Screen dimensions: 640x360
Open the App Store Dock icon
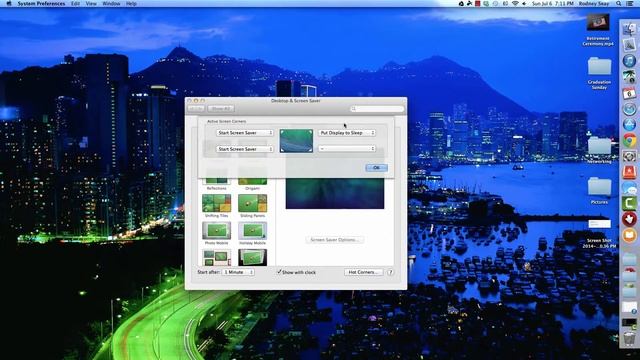pos(629,124)
